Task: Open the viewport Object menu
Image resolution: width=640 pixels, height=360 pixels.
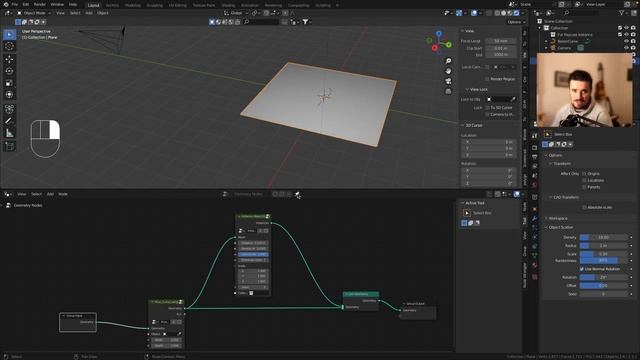Action: [x=103, y=13]
